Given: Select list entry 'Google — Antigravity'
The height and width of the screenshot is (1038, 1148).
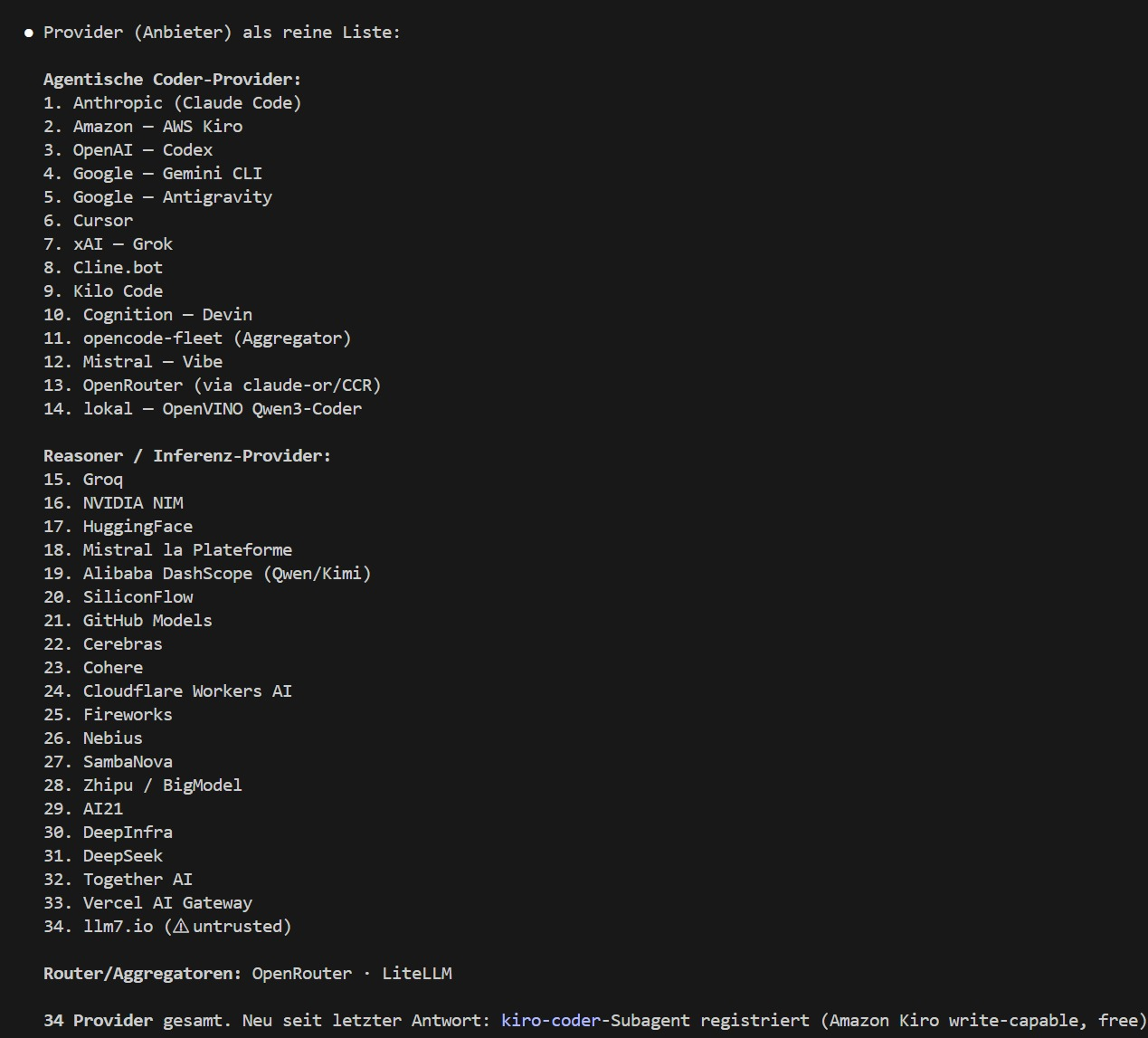Looking at the screenshot, I should [173, 196].
